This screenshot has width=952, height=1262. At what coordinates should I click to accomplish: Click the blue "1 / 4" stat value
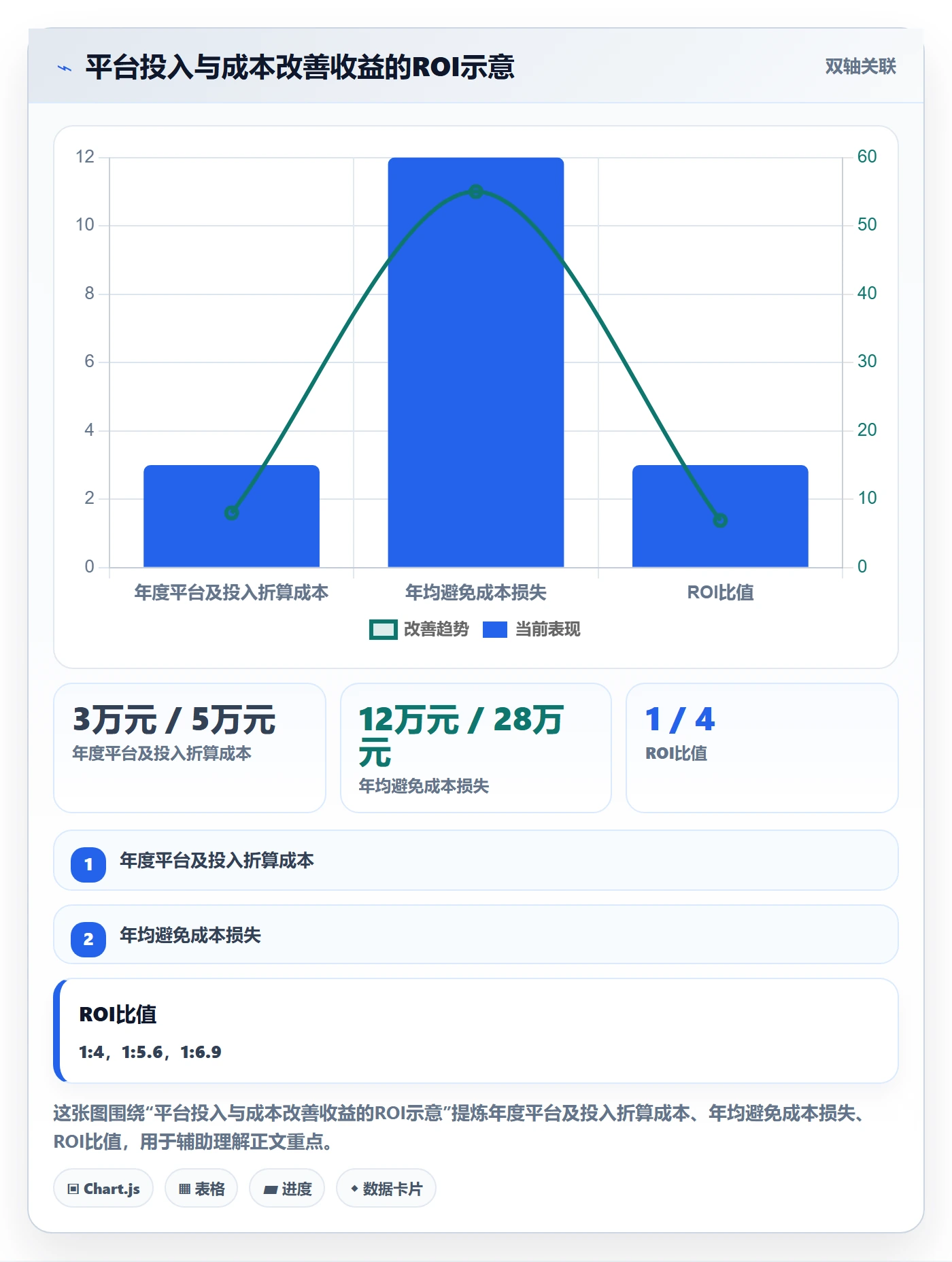point(680,719)
